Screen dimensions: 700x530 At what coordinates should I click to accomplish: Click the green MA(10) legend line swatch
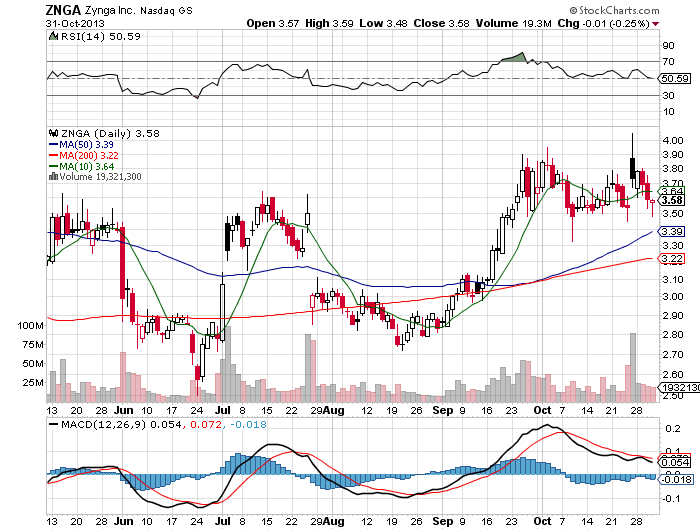pyautogui.click(x=54, y=167)
